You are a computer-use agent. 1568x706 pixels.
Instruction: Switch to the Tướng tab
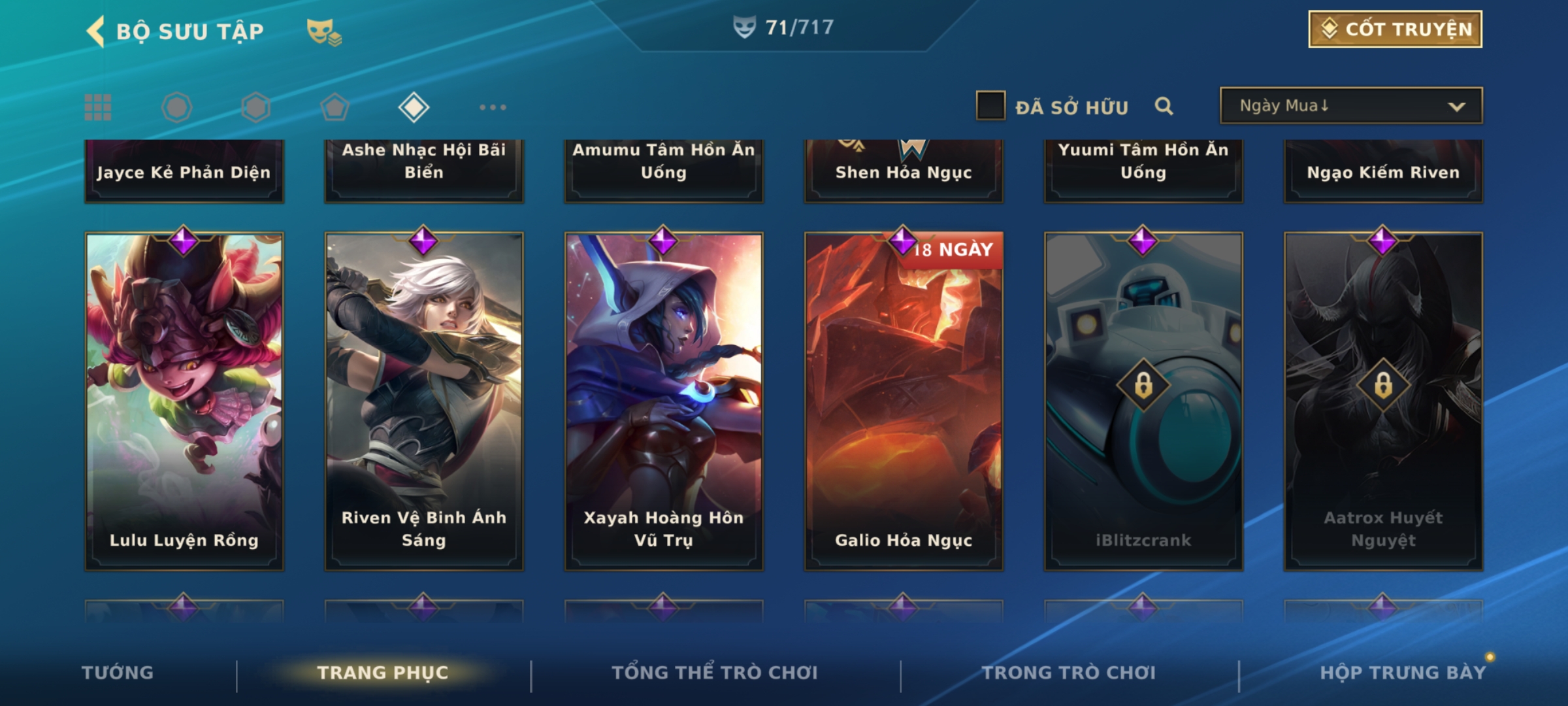[118, 673]
